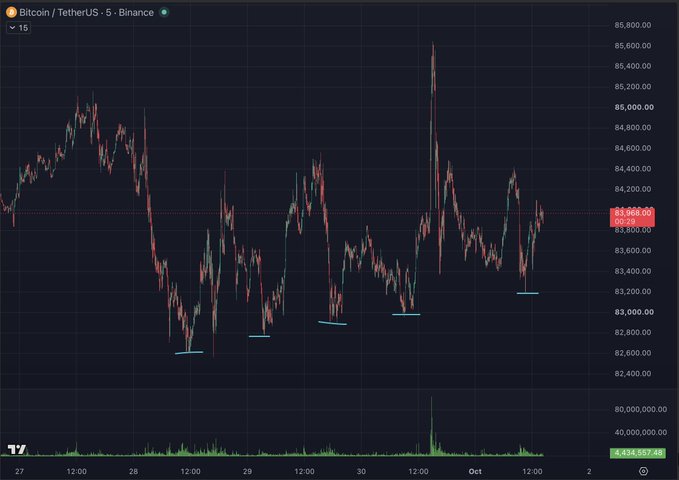Click the Oct date label on time axis

[x=475, y=471]
